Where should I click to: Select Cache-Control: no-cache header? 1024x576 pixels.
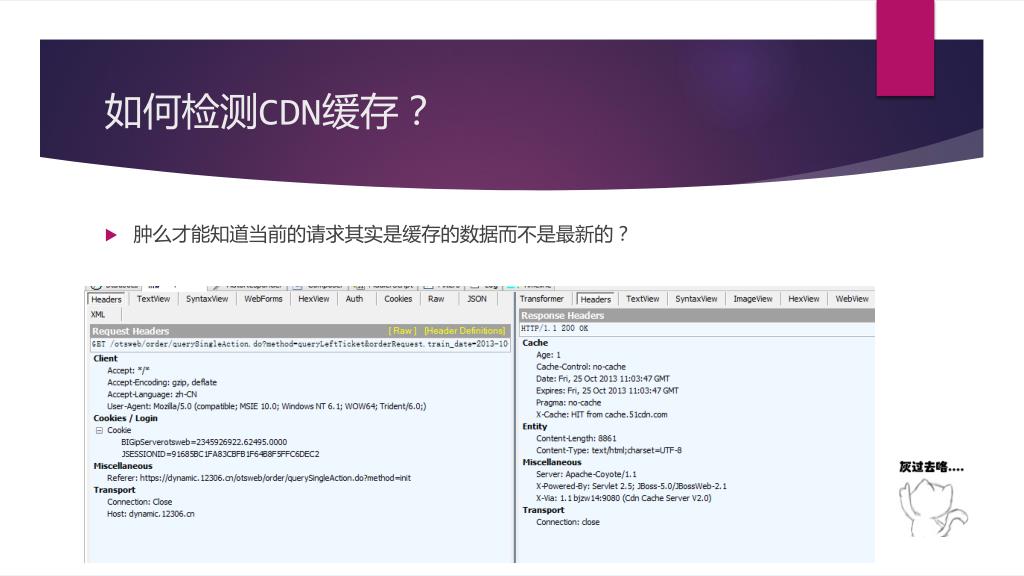pyautogui.click(x=581, y=367)
